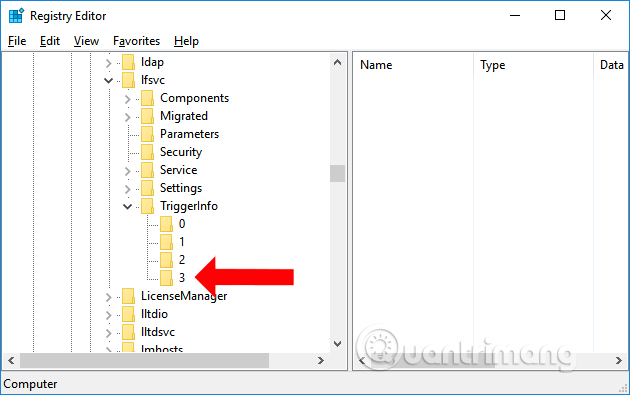Expand the ldap key
The height and width of the screenshot is (395, 630).
coord(108,63)
